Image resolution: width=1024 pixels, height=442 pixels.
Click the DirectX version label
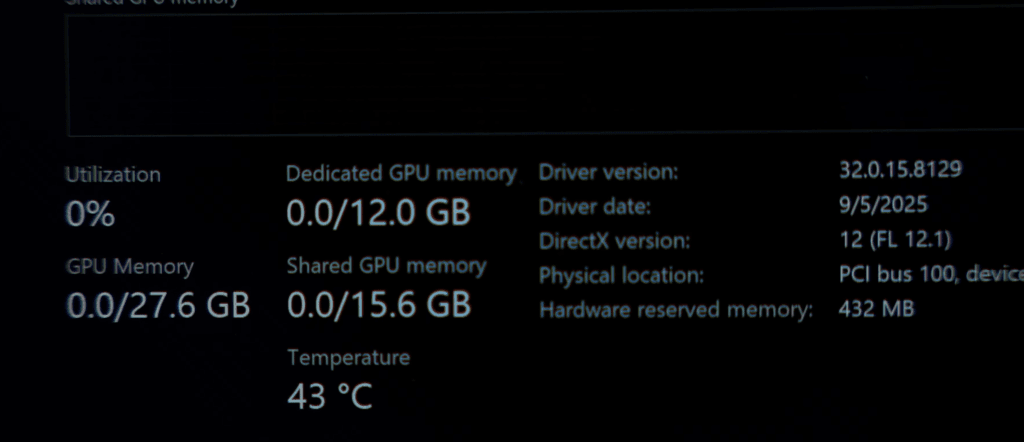615,241
